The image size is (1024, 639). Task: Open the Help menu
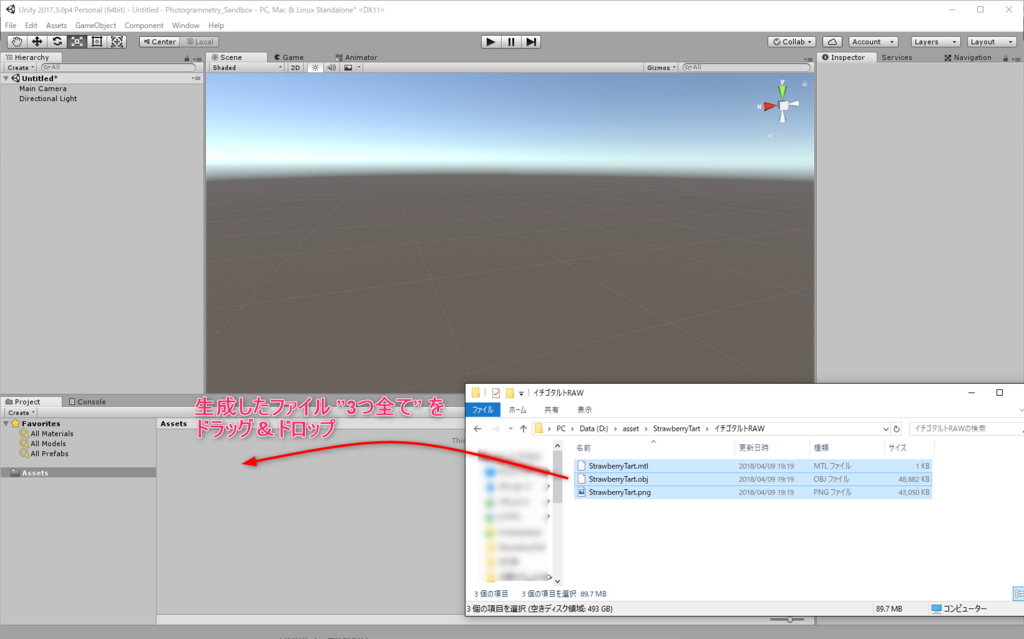click(x=216, y=25)
